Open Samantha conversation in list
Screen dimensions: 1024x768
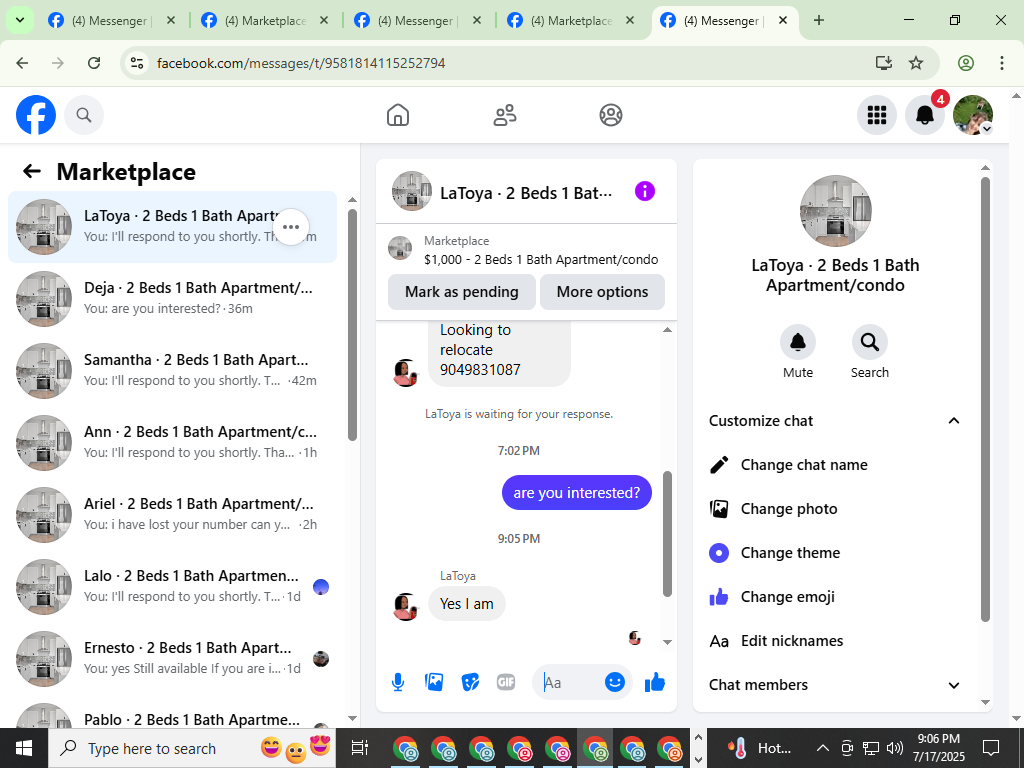[x=172, y=370]
